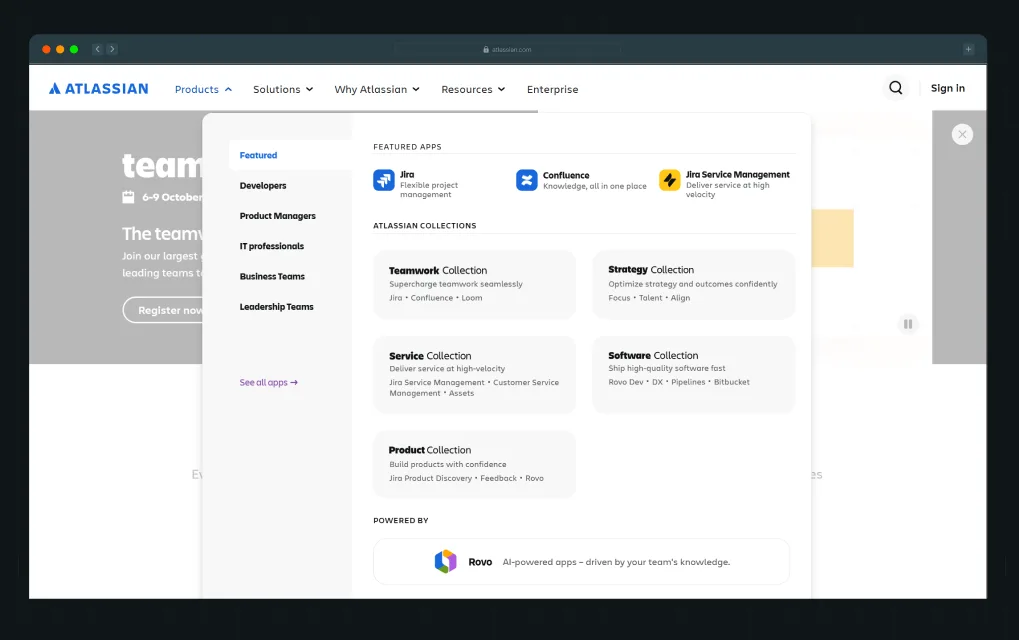Viewport: 1019px width, 640px height.
Task: Click the Atlassian logo
Action: tap(99, 89)
